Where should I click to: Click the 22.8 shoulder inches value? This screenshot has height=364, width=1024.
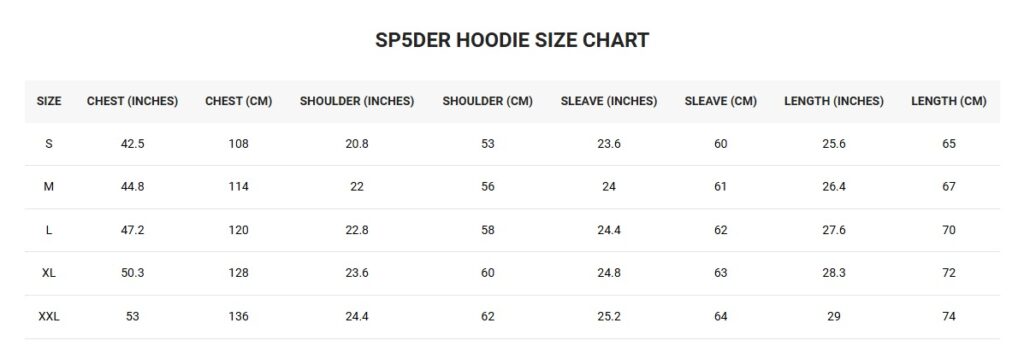(x=357, y=230)
